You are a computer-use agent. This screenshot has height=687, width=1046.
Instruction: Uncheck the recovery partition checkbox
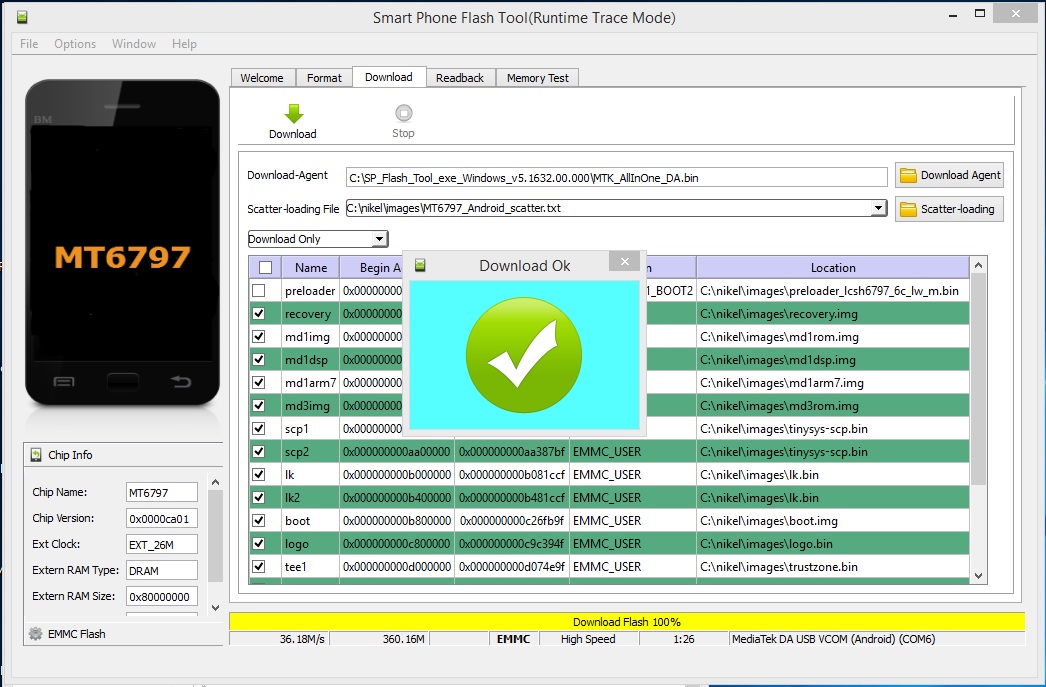(x=259, y=314)
